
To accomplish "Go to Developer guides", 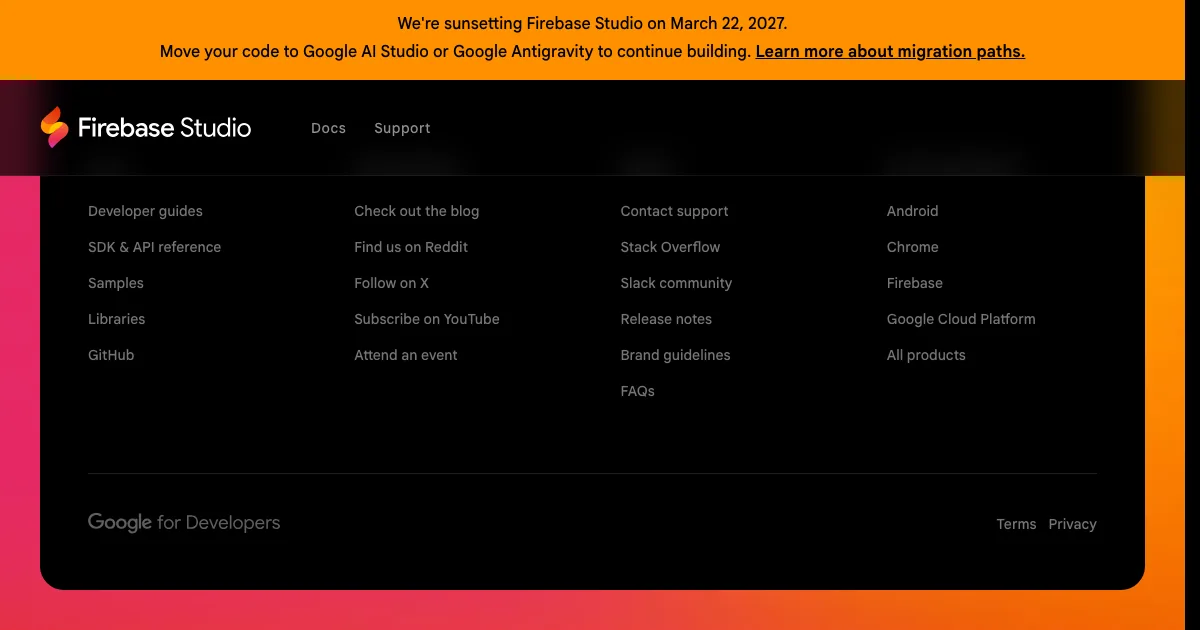I will [145, 211].
